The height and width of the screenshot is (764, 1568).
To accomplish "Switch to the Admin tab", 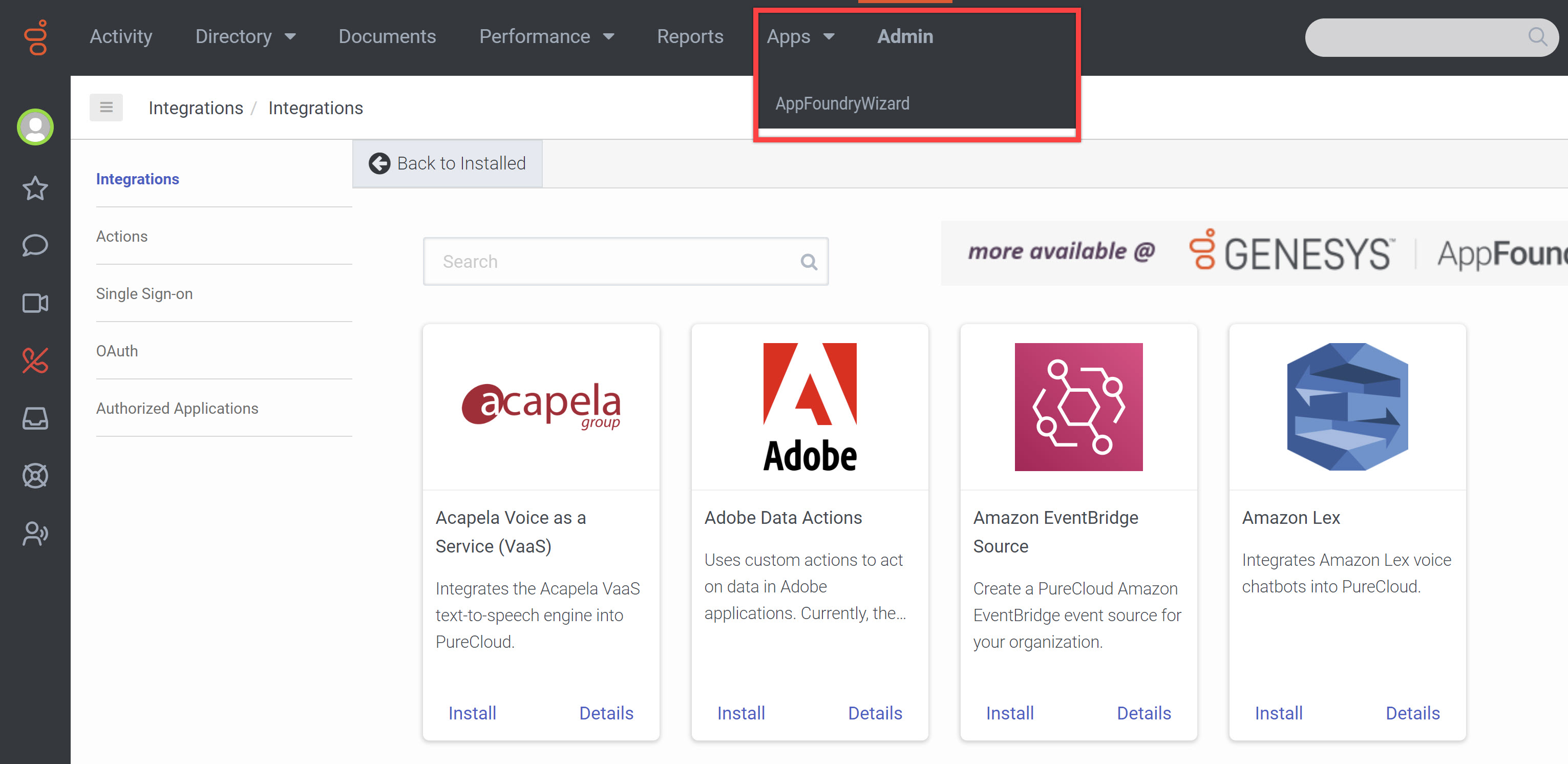I will point(904,36).
